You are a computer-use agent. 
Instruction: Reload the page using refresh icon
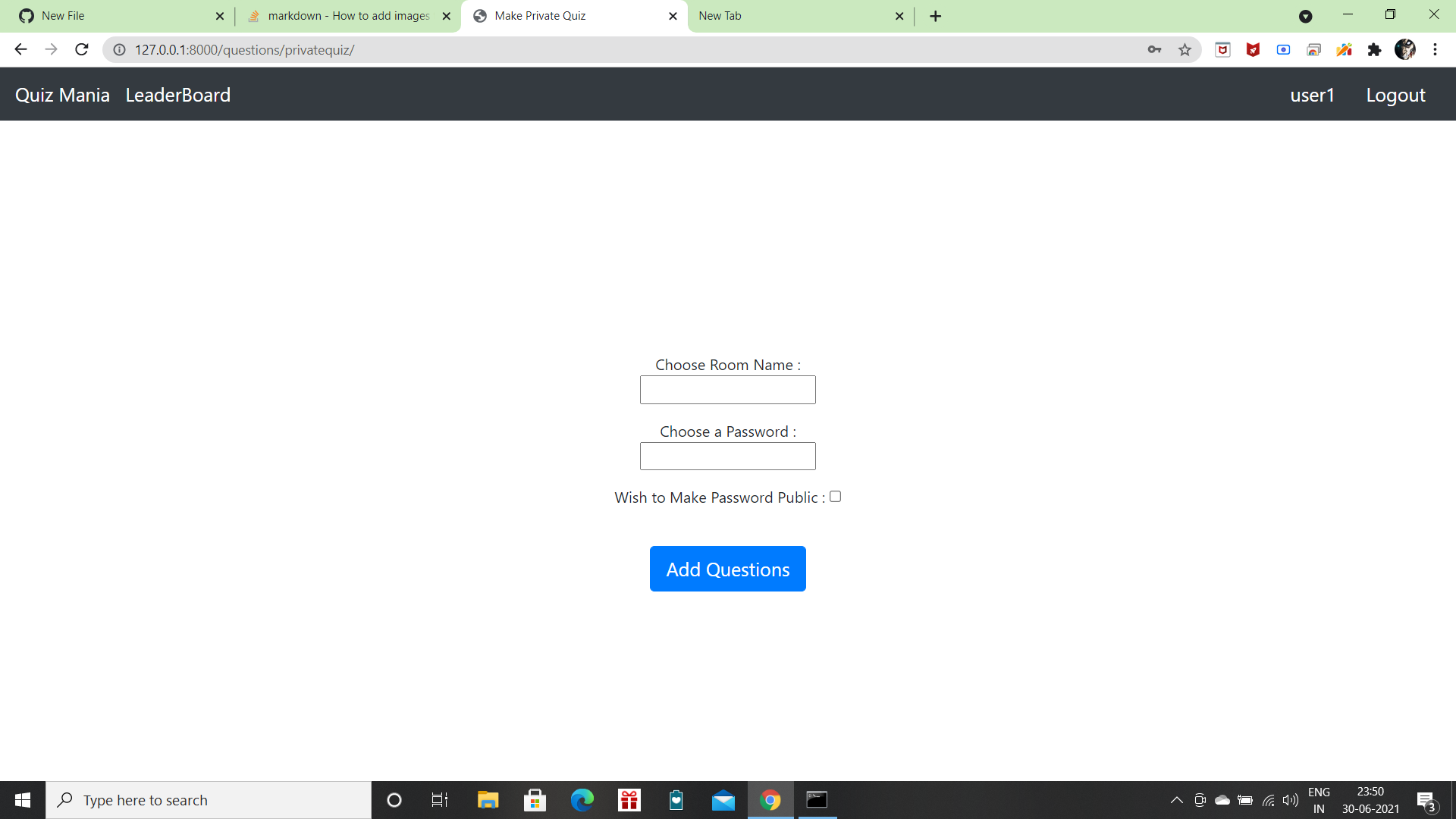(81, 49)
